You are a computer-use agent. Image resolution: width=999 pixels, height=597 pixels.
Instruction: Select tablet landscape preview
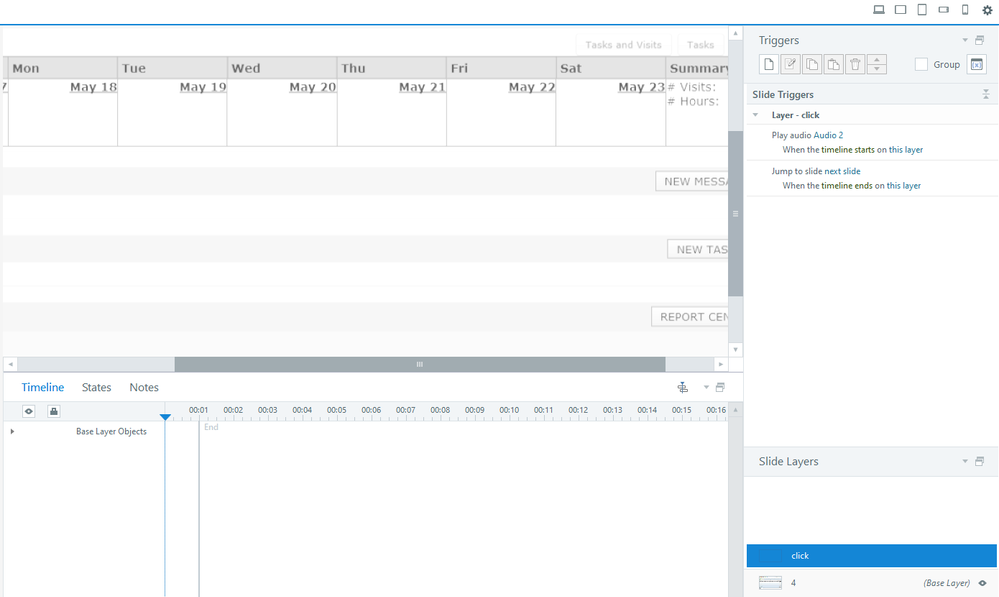point(900,10)
